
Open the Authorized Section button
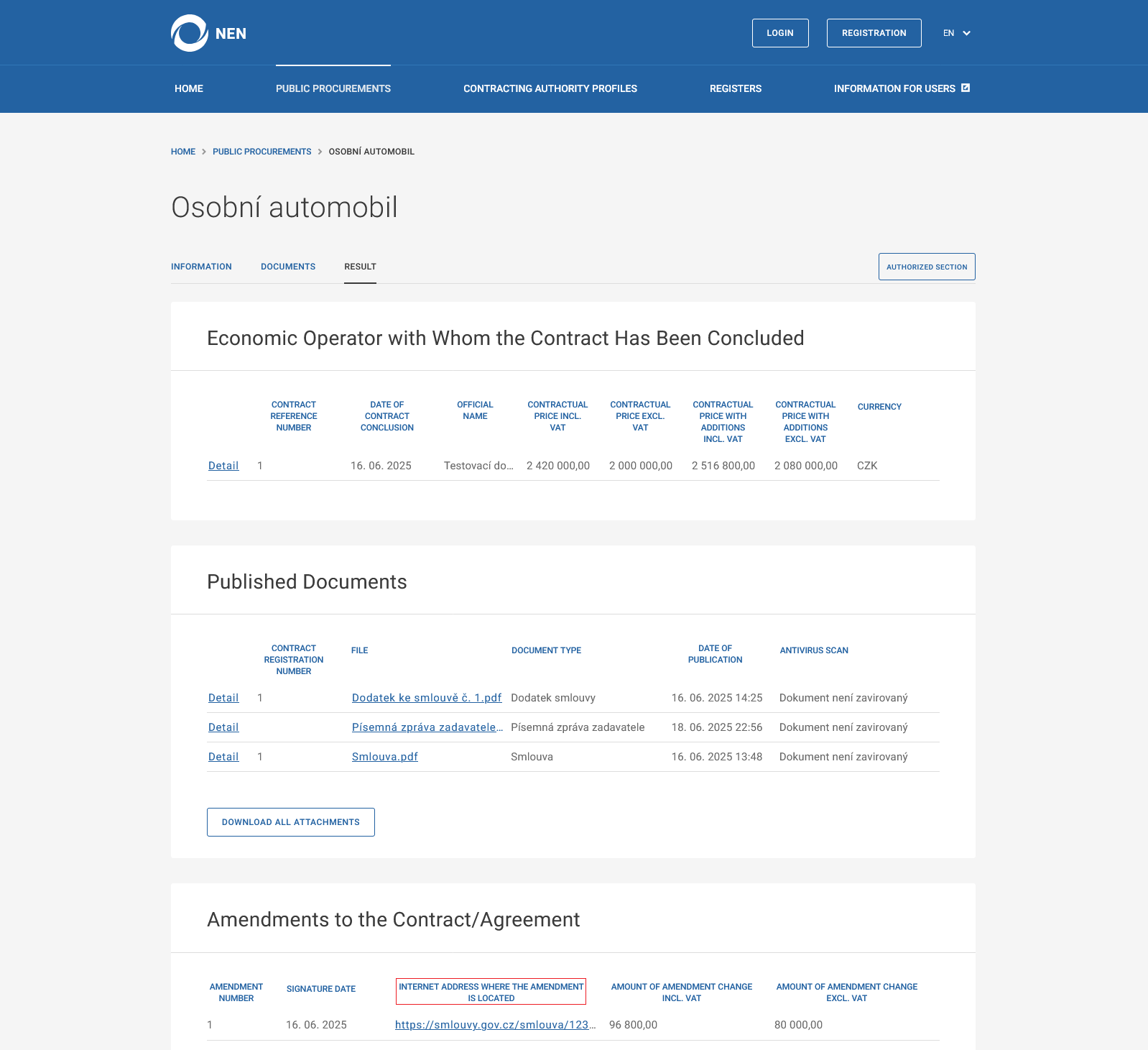click(x=926, y=267)
